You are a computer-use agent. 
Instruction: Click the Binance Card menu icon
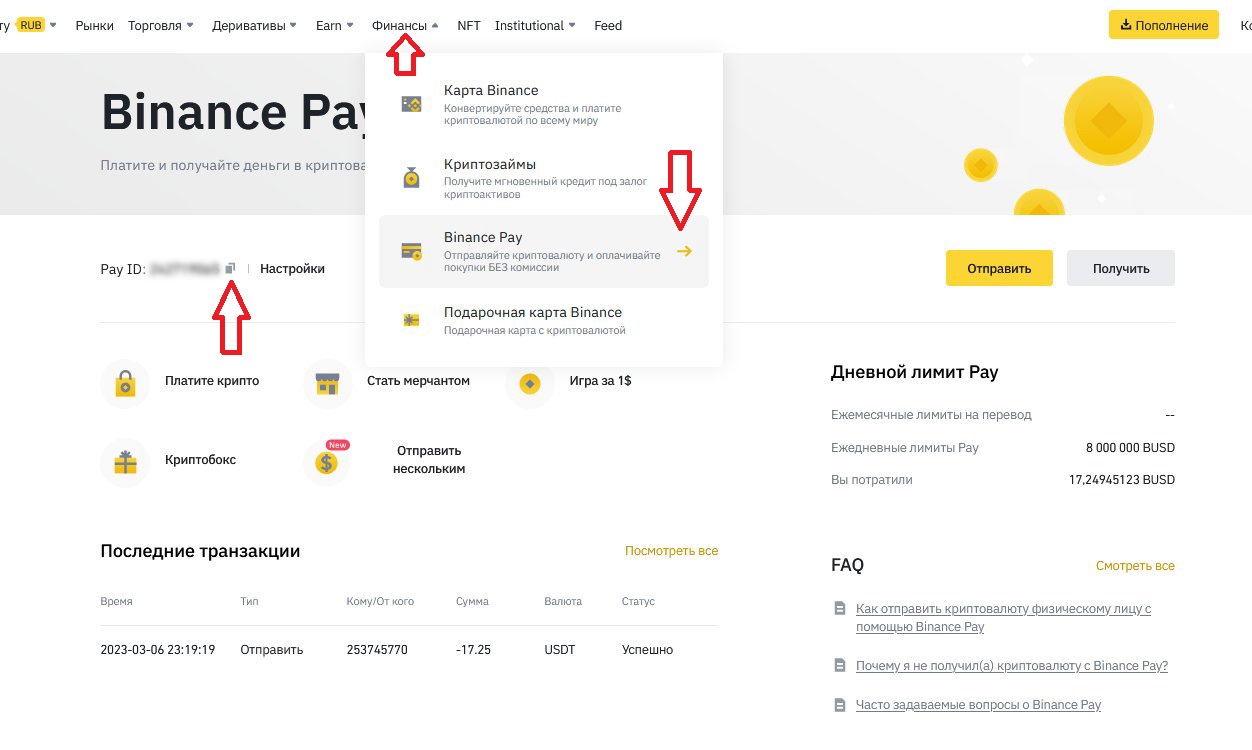coord(411,104)
